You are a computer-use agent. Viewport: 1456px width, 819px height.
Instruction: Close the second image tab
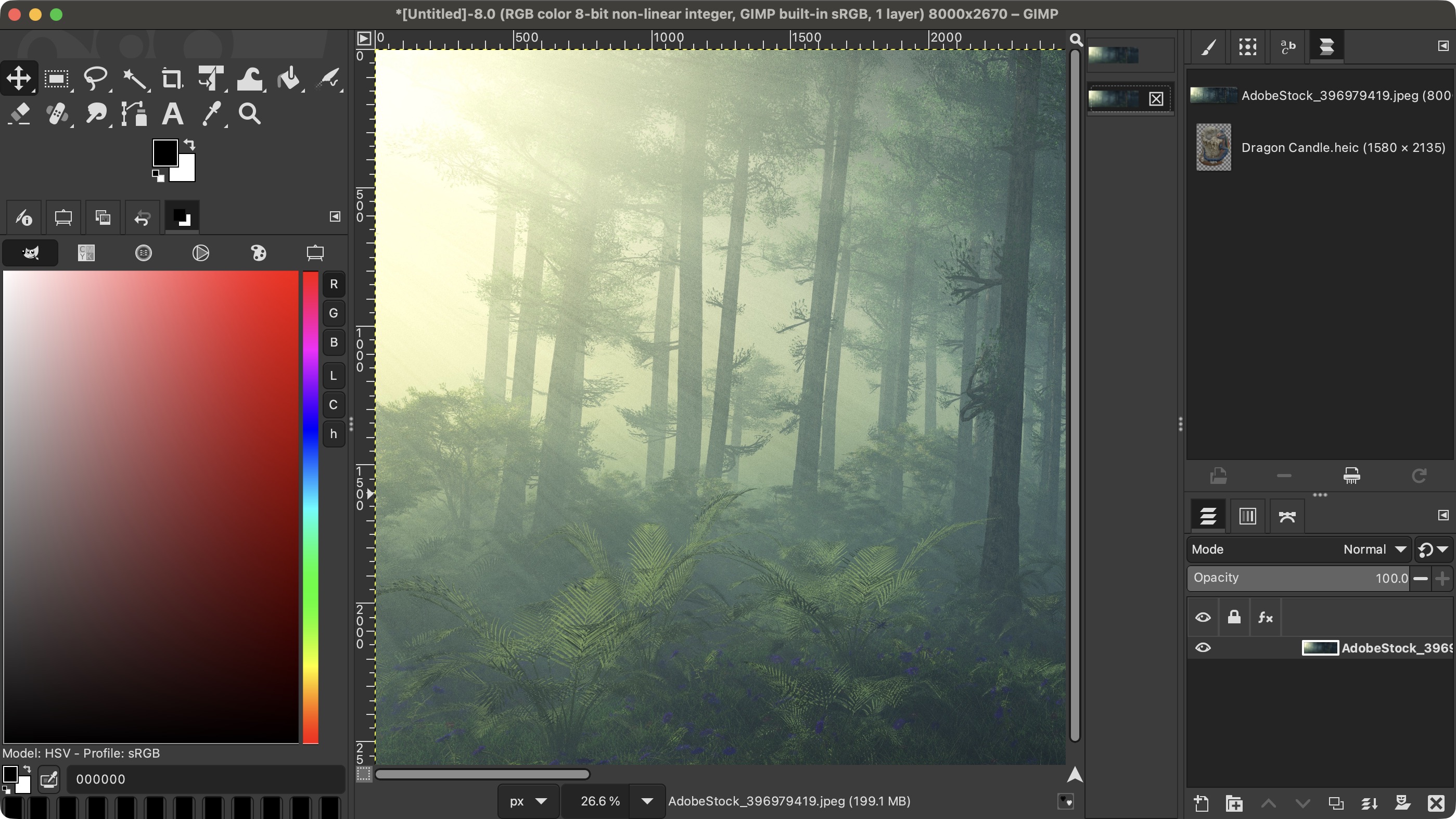pyautogui.click(x=1156, y=99)
